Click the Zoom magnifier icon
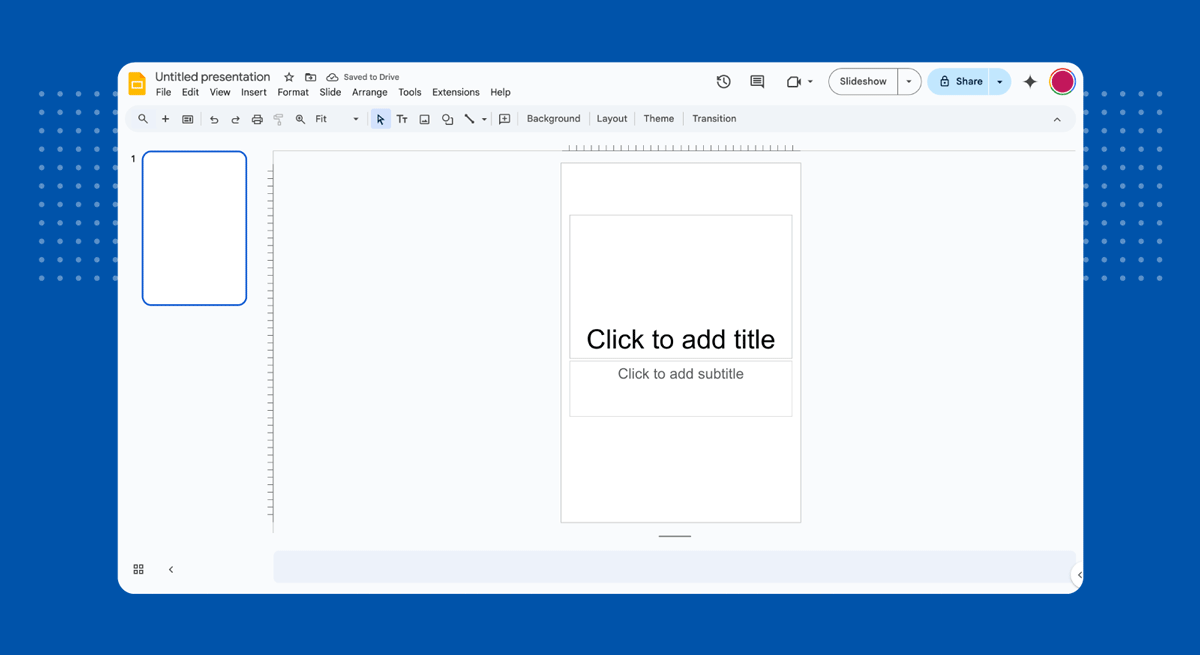The width and height of the screenshot is (1200, 655). tap(300, 119)
